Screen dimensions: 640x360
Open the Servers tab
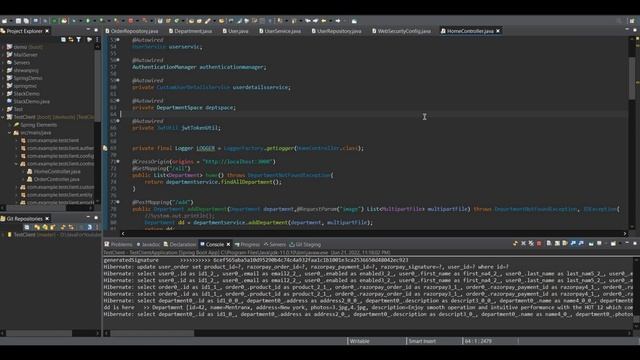tap(275, 244)
